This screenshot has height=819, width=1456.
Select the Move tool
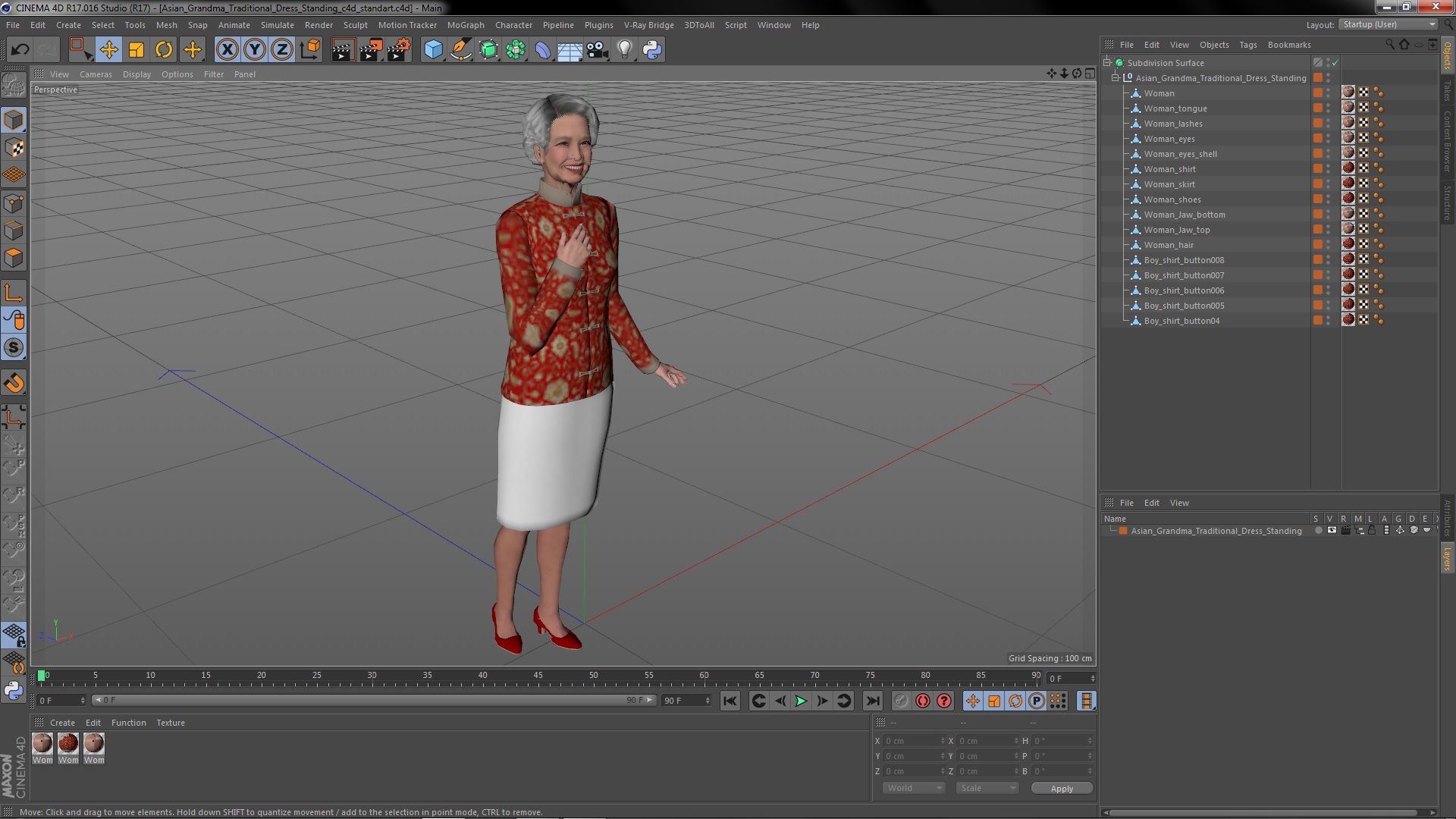point(108,50)
